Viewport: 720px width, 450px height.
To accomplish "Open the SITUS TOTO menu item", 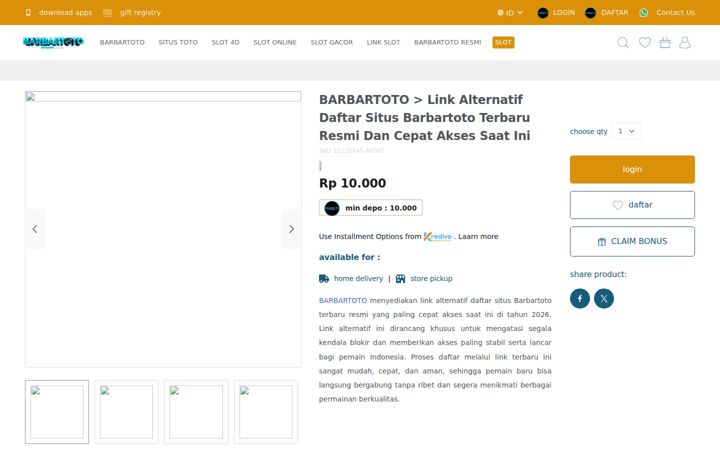I will pos(178,42).
